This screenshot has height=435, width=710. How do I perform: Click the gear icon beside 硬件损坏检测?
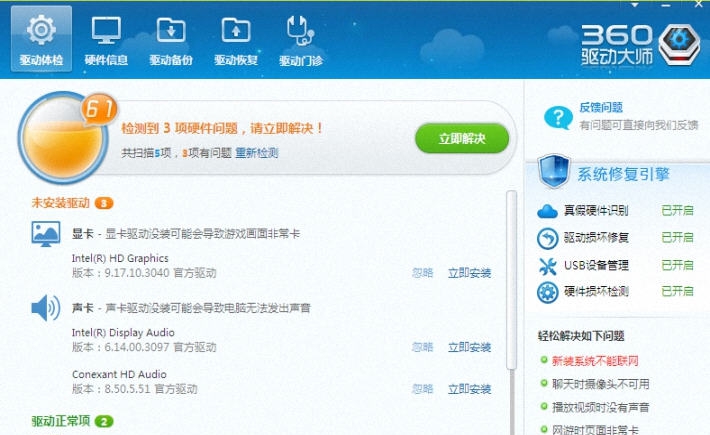pyautogui.click(x=547, y=292)
